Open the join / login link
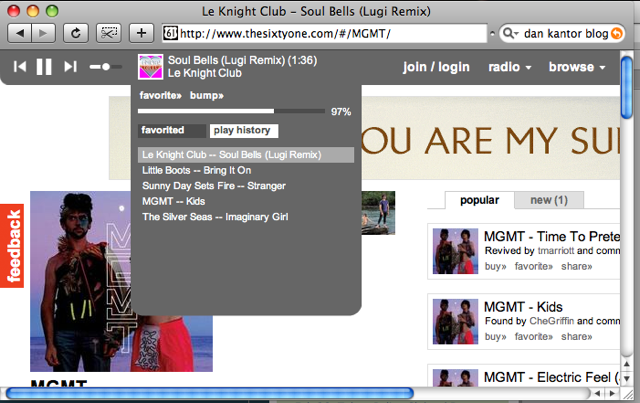The height and width of the screenshot is (403, 640). (436, 67)
